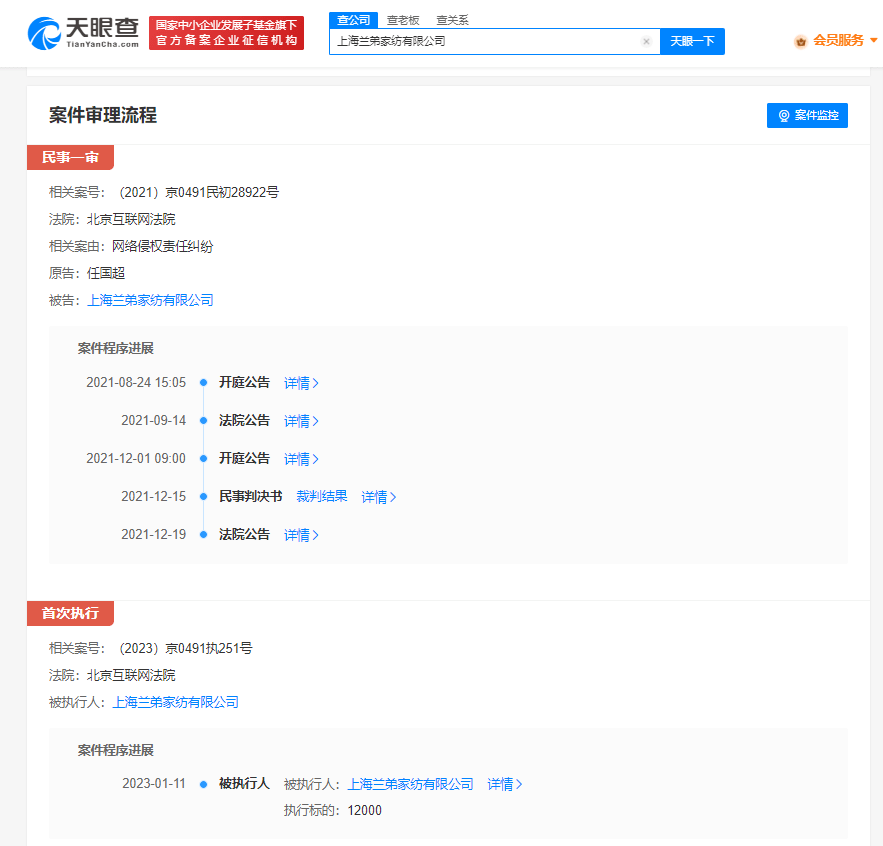Select case number (2021)京0491民初28922号

[198, 193]
